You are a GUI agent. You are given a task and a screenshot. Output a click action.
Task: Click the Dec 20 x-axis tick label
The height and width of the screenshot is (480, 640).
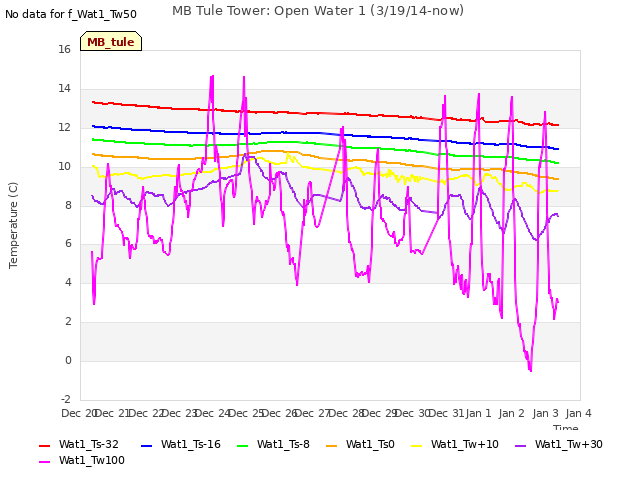pyautogui.click(x=78, y=413)
